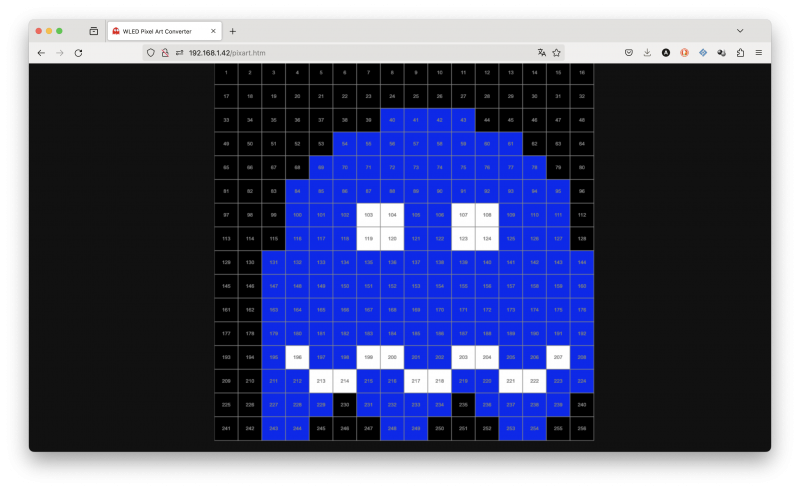Click black pixel 24
The height and width of the screenshot is (490, 800).
coord(392,96)
